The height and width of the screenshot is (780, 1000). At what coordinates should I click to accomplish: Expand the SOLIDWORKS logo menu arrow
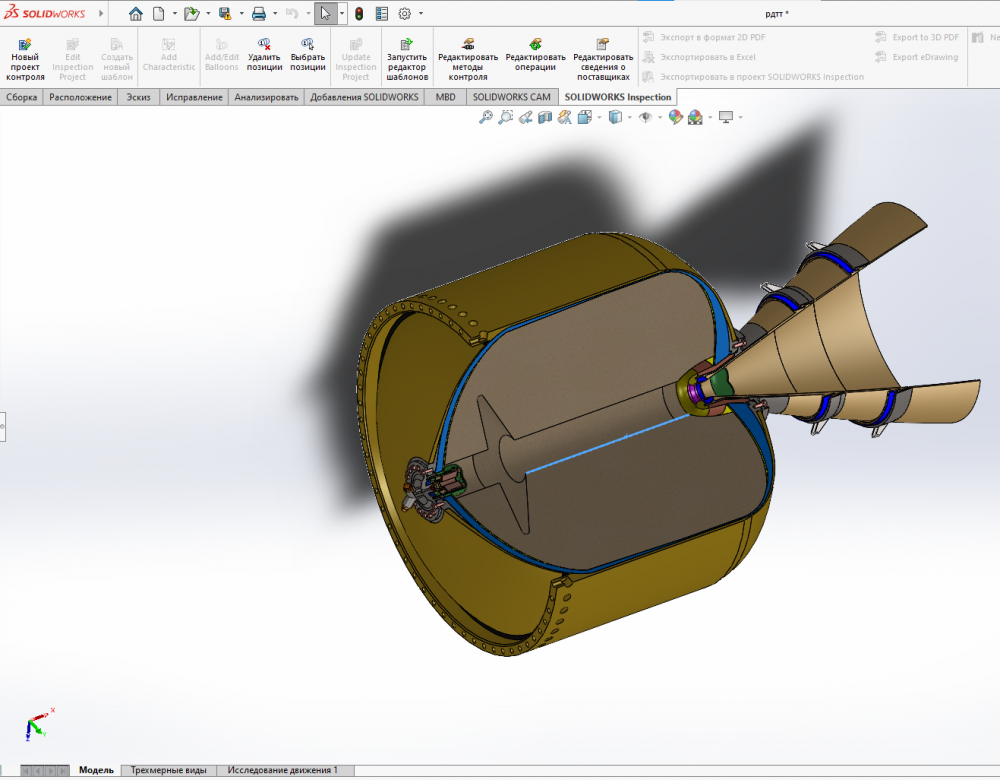pyautogui.click(x=101, y=14)
